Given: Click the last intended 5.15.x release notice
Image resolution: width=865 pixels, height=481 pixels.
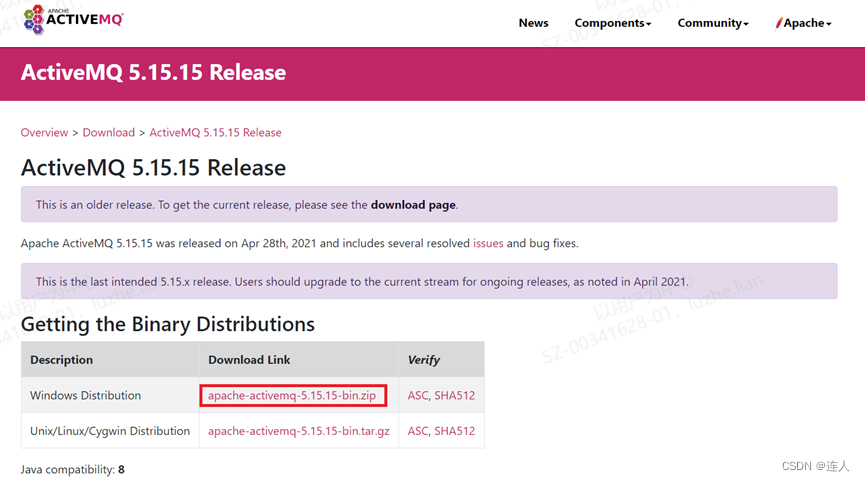Looking at the screenshot, I should click(x=429, y=281).
